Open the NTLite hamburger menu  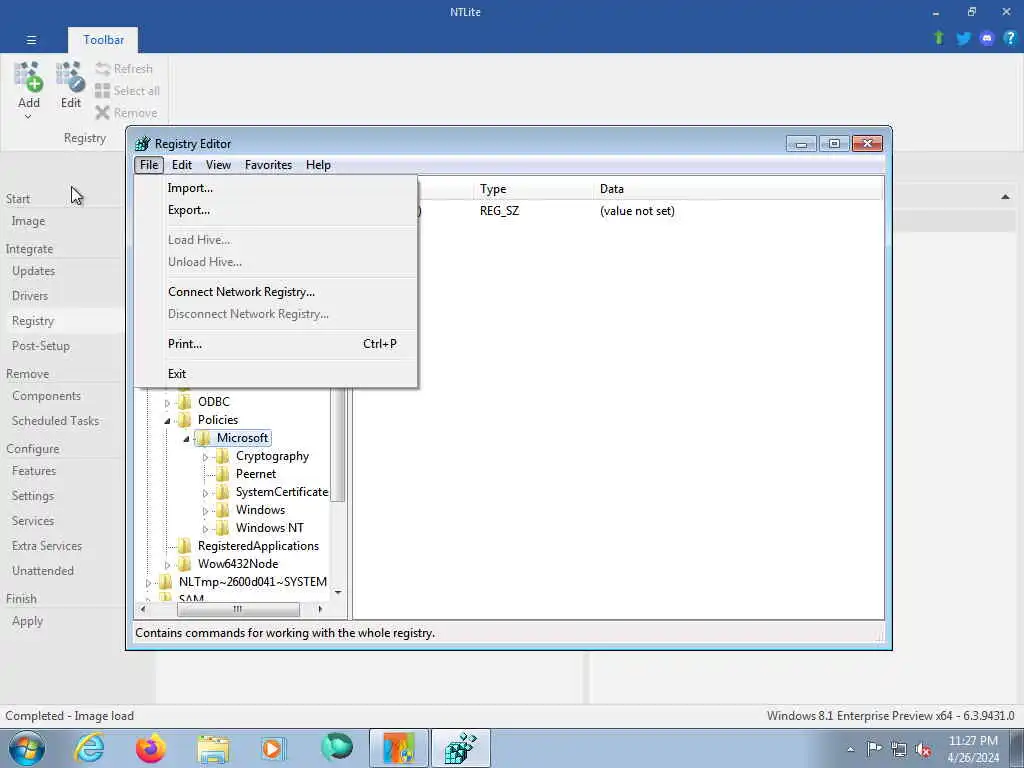31,40
